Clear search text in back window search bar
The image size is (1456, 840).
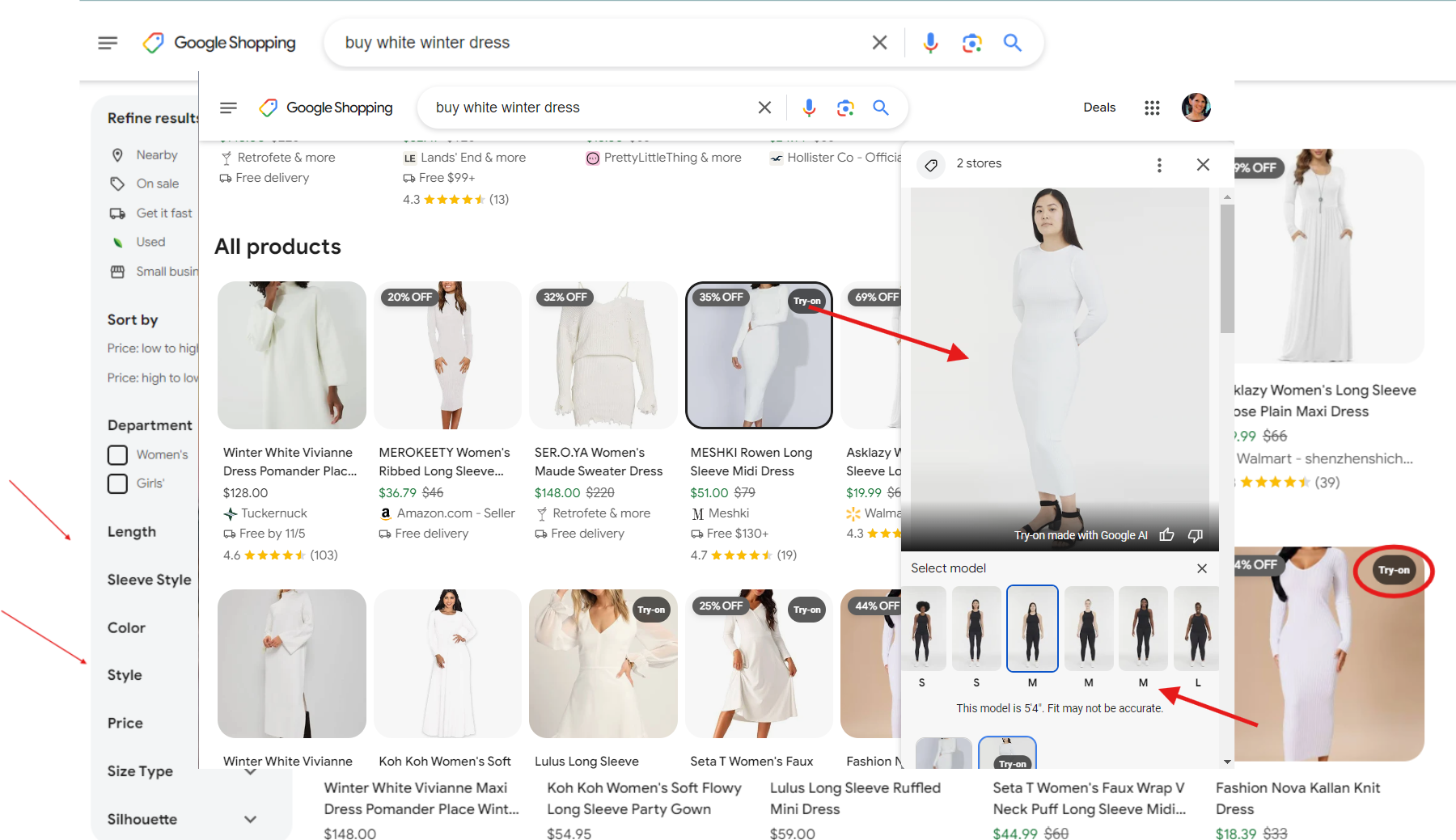click(x=880, y=43)
